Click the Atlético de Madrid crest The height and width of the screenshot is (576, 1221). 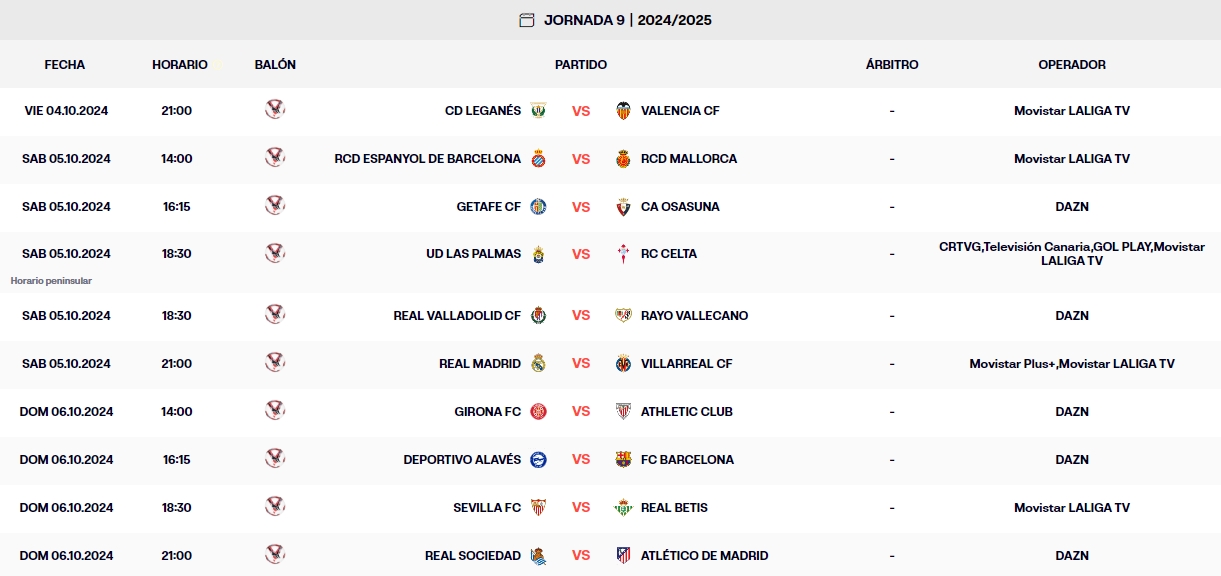[623, 556]
